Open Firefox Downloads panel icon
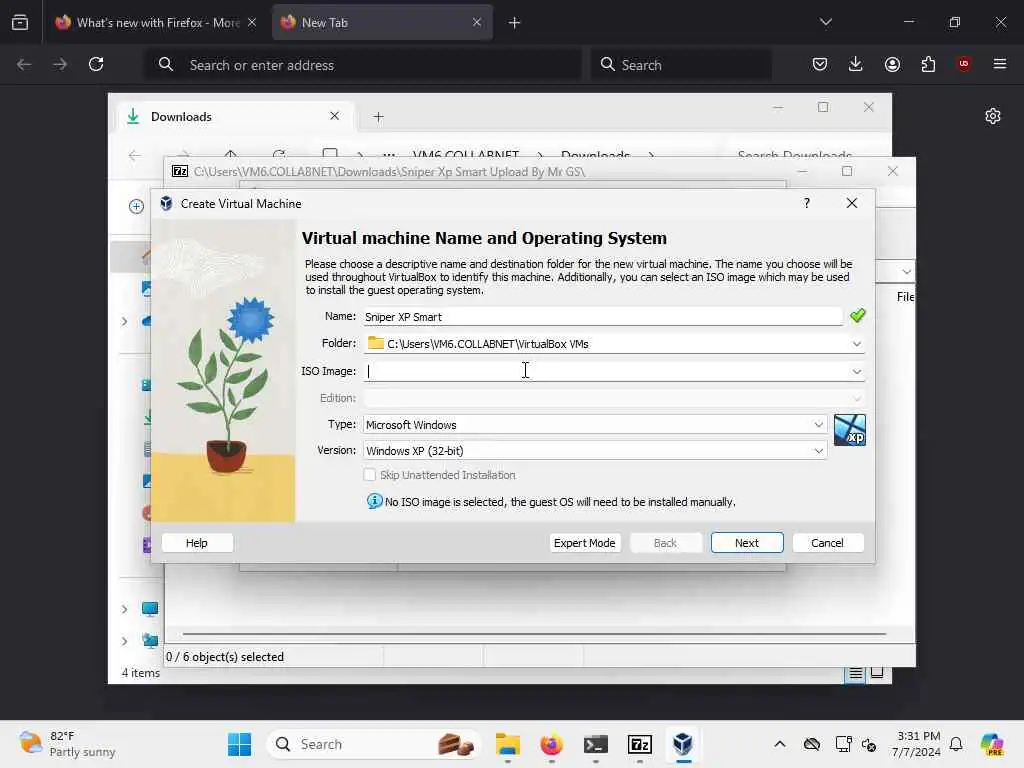 click(856, 64)
